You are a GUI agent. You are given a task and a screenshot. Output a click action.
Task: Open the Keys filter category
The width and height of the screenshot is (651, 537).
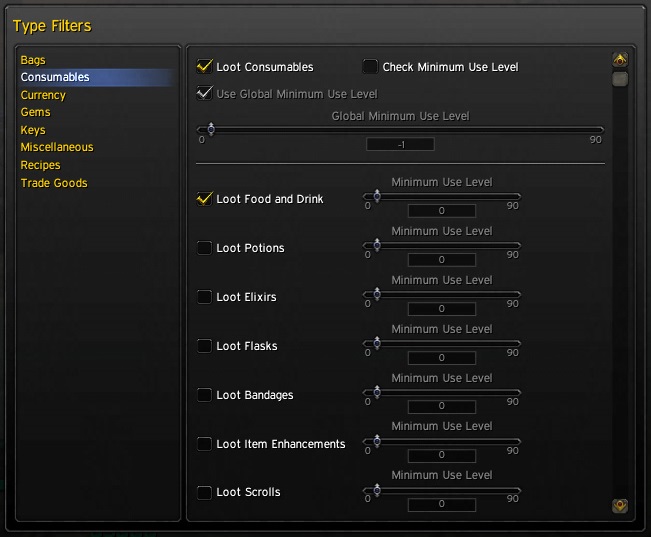33,130
